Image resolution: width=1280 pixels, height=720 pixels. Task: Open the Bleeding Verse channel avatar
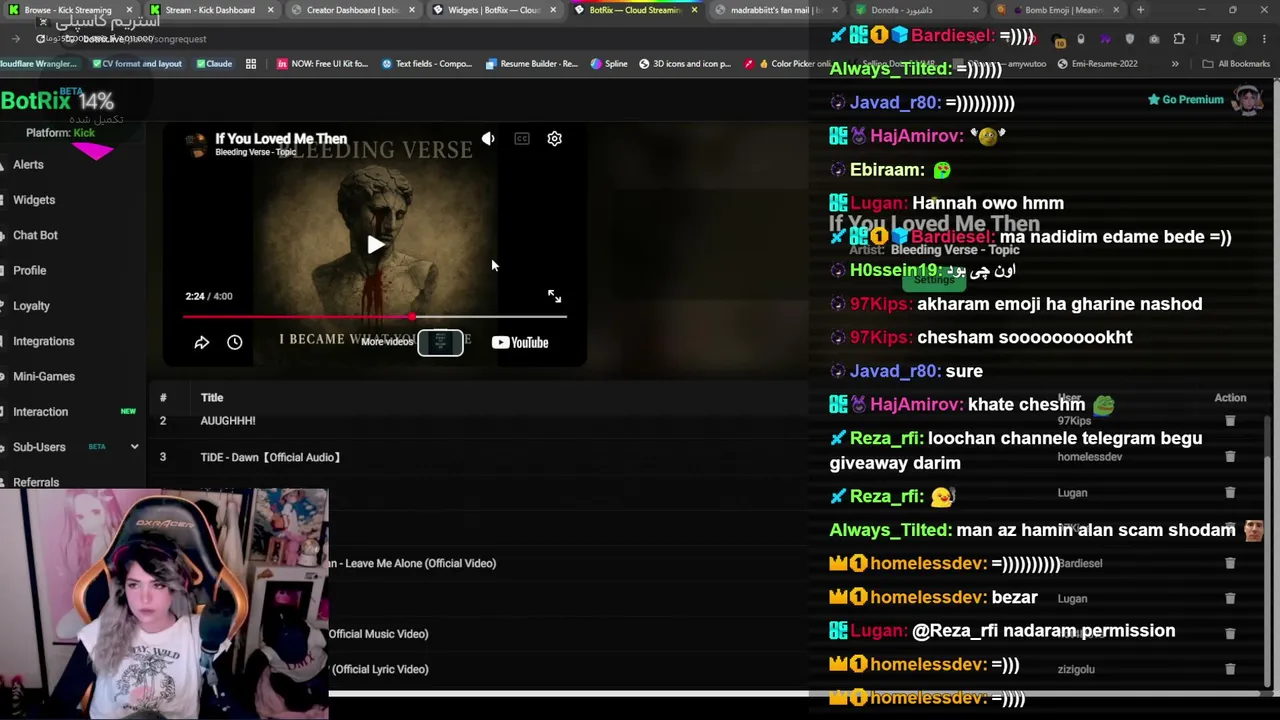pos(197,144)
